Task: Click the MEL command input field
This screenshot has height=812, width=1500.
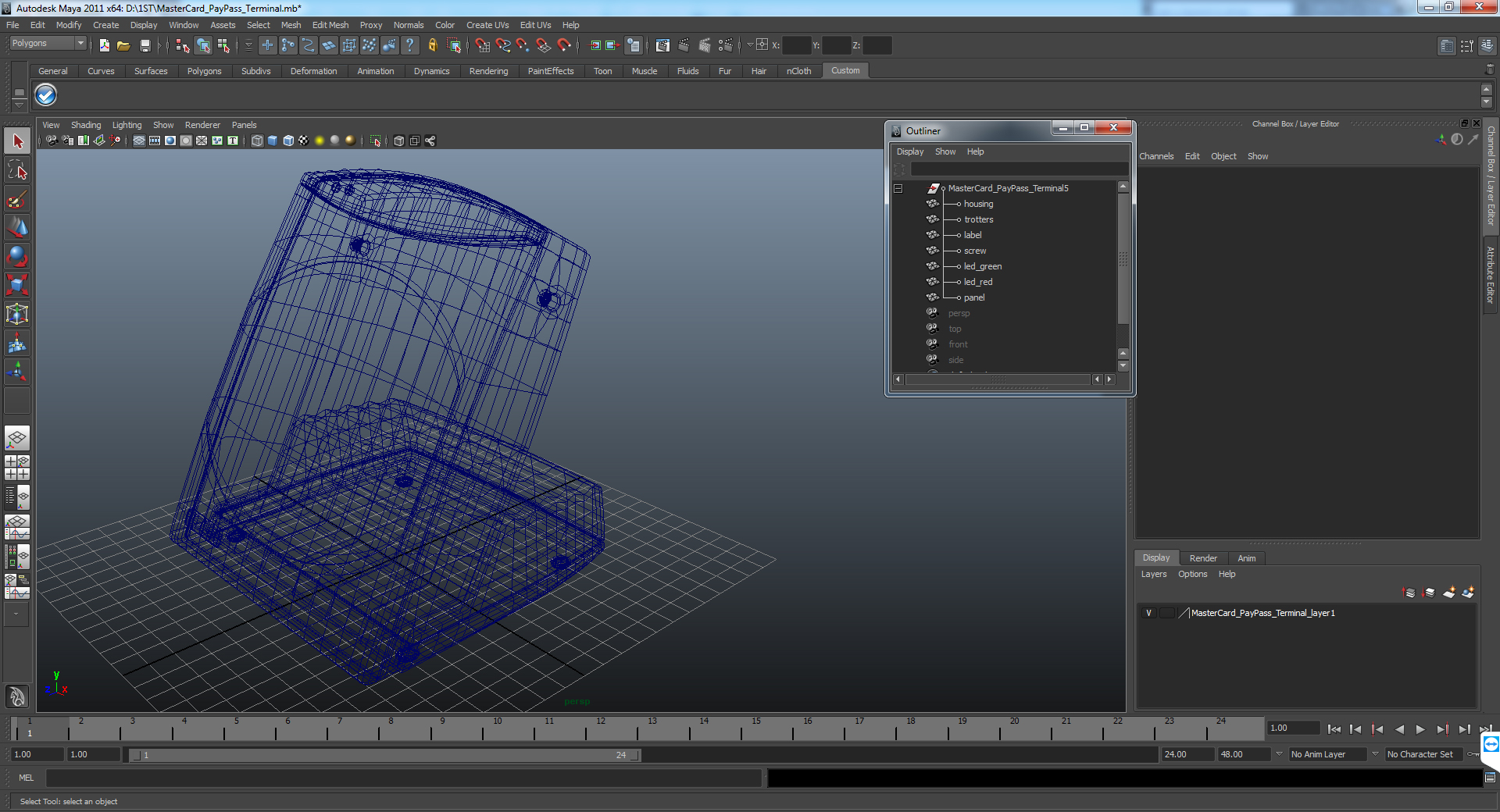Action: click(x=402, y=778)
